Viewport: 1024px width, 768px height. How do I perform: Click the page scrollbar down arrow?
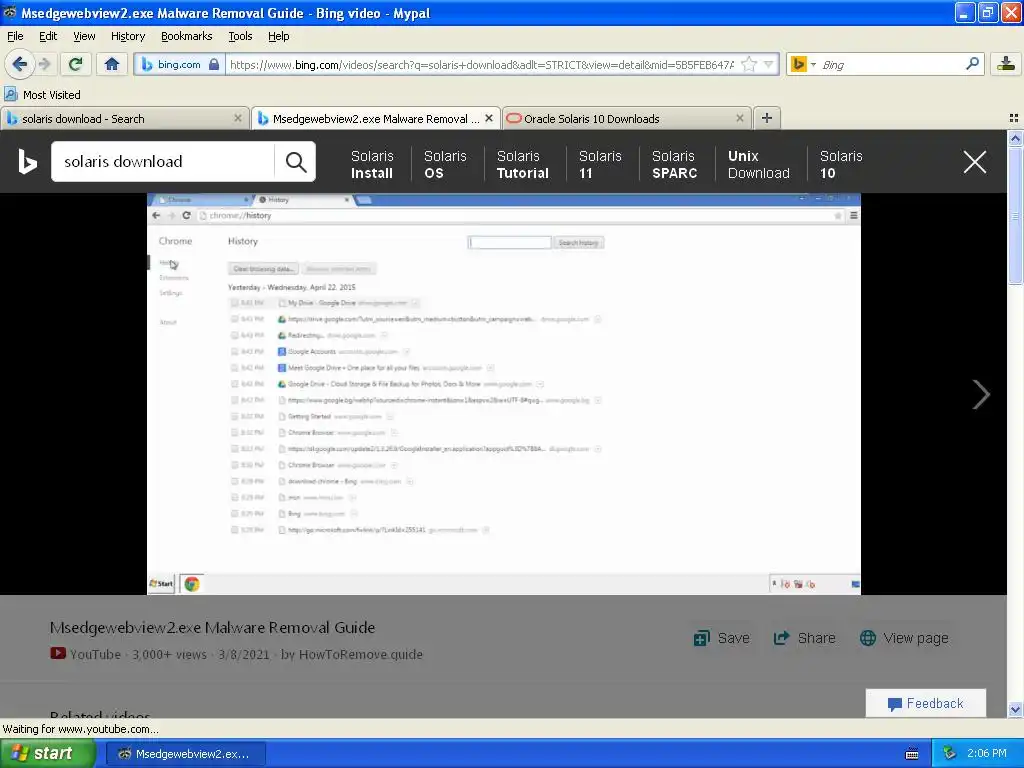click(1015, 709)
